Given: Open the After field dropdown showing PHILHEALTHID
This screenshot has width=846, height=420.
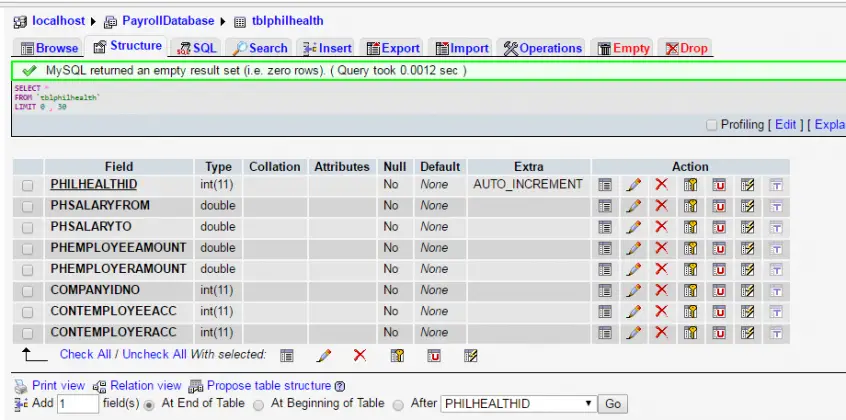Looking at the screenshot, I should [517, 404].
